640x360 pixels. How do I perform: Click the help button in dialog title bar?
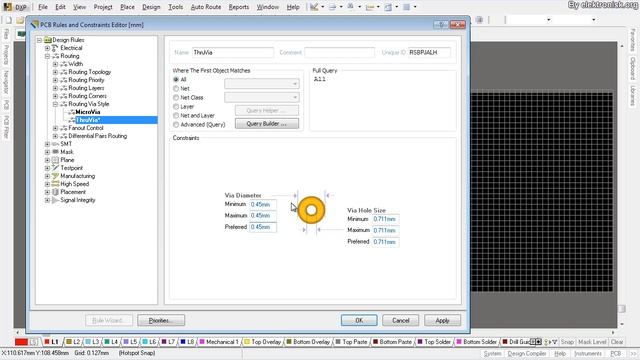[441, 24]
